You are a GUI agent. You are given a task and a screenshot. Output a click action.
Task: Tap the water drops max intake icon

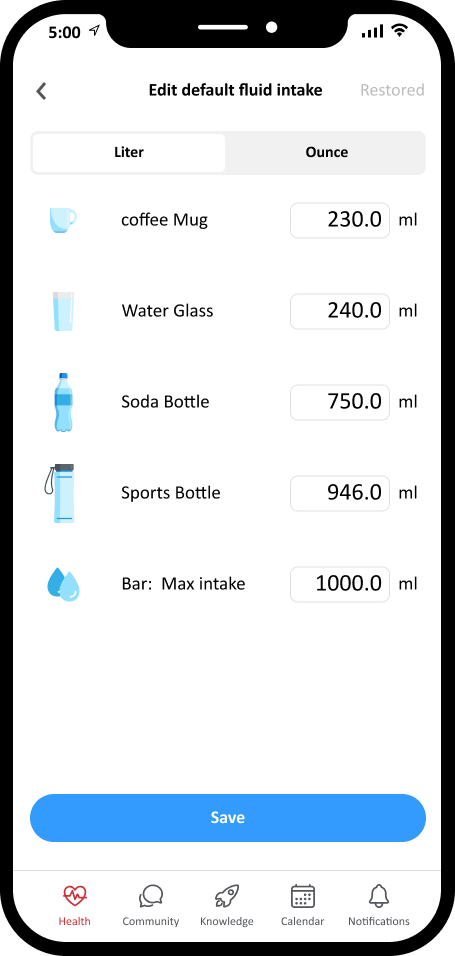pos(63,584)
